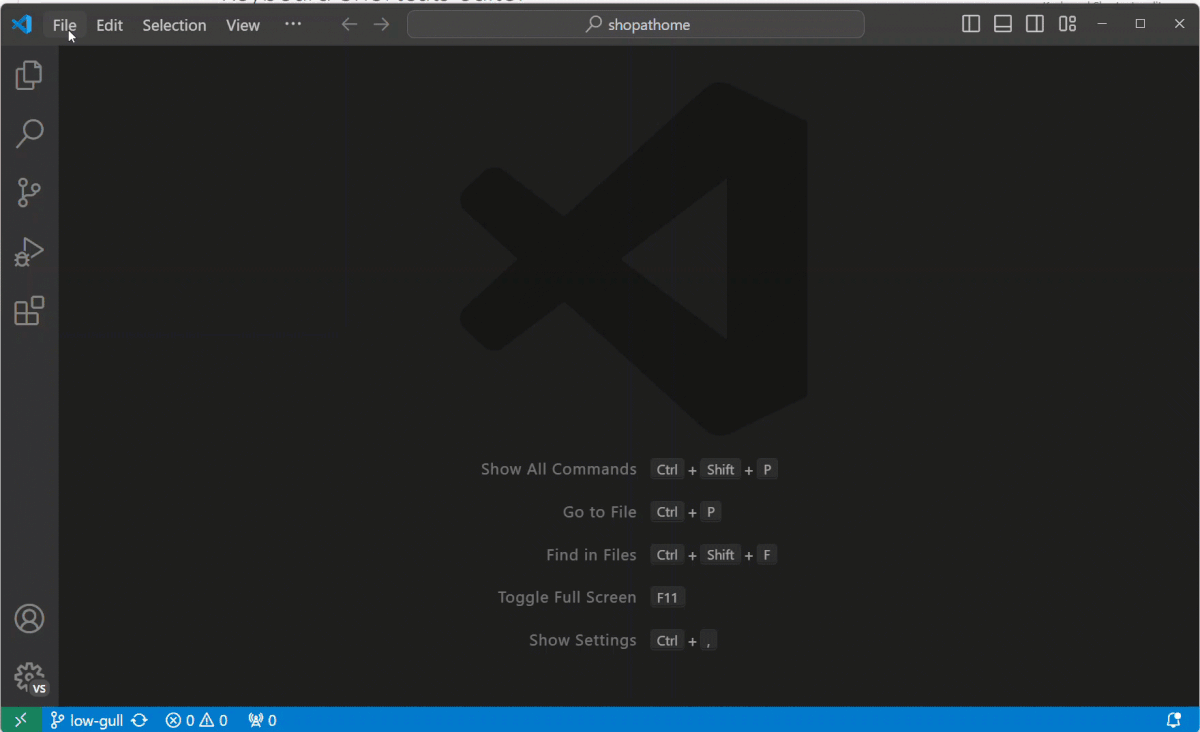Click the remote connection icon in status bar
Viewport: 1200px width, 732px height.
tap(20, 719)
